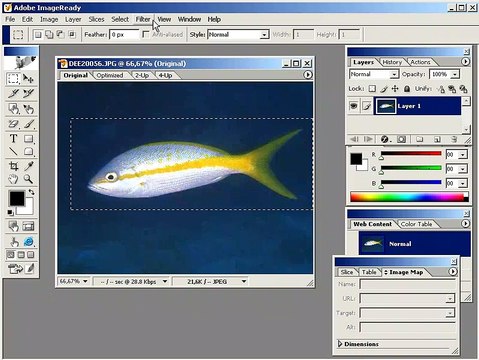Hide Layer 1 using the eye icon
The width and height of the screenshot is (479, 360).
point(354,106)
